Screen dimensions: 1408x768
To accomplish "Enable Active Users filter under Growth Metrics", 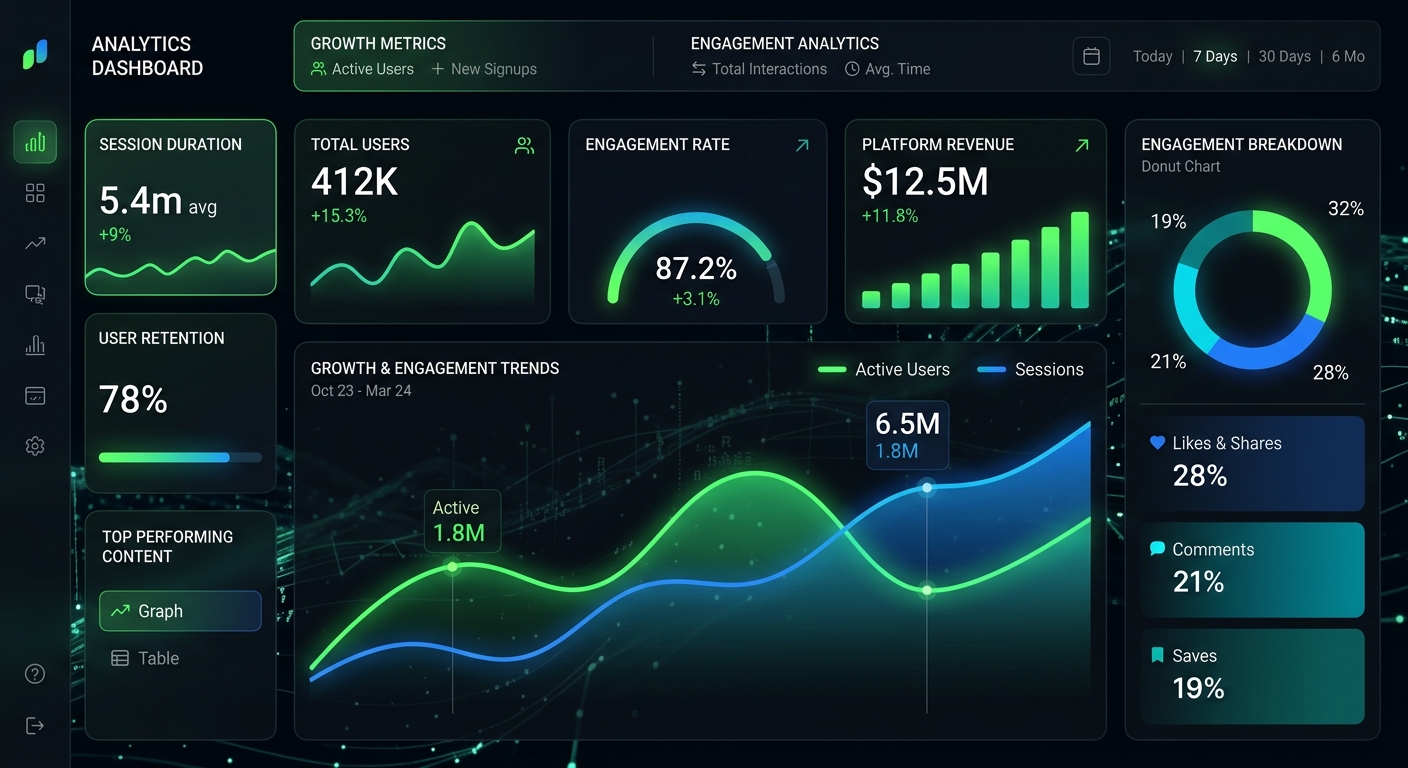I will 363,69.
